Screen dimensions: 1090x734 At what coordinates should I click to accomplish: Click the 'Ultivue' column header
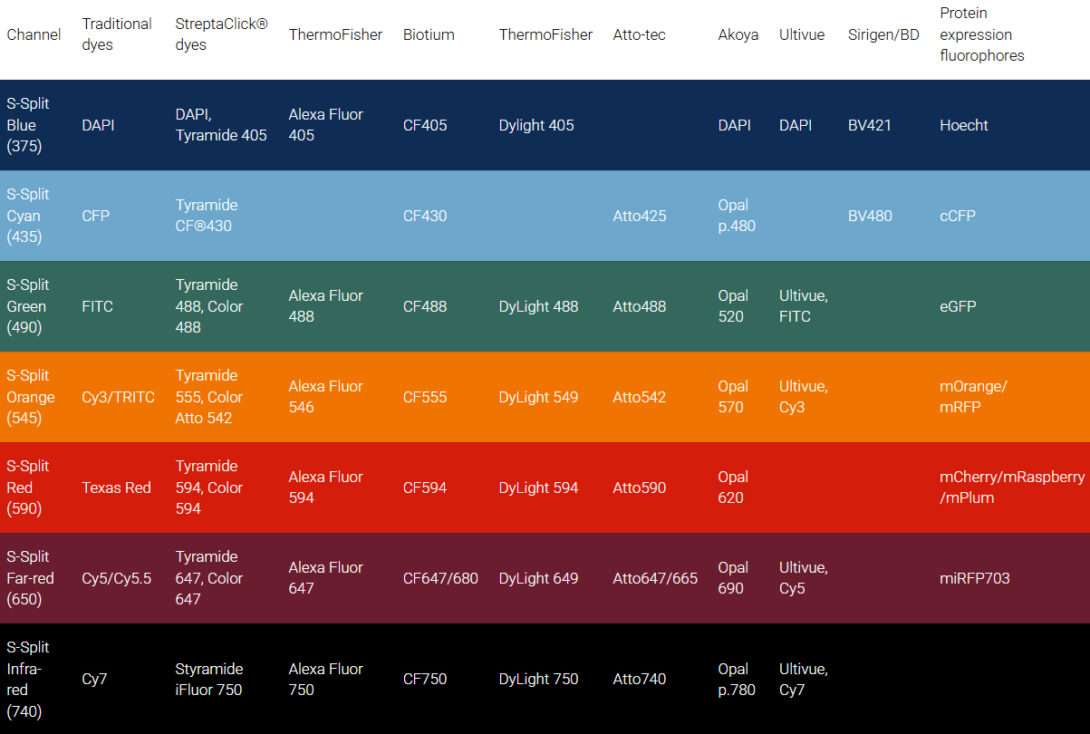(802, 35)
